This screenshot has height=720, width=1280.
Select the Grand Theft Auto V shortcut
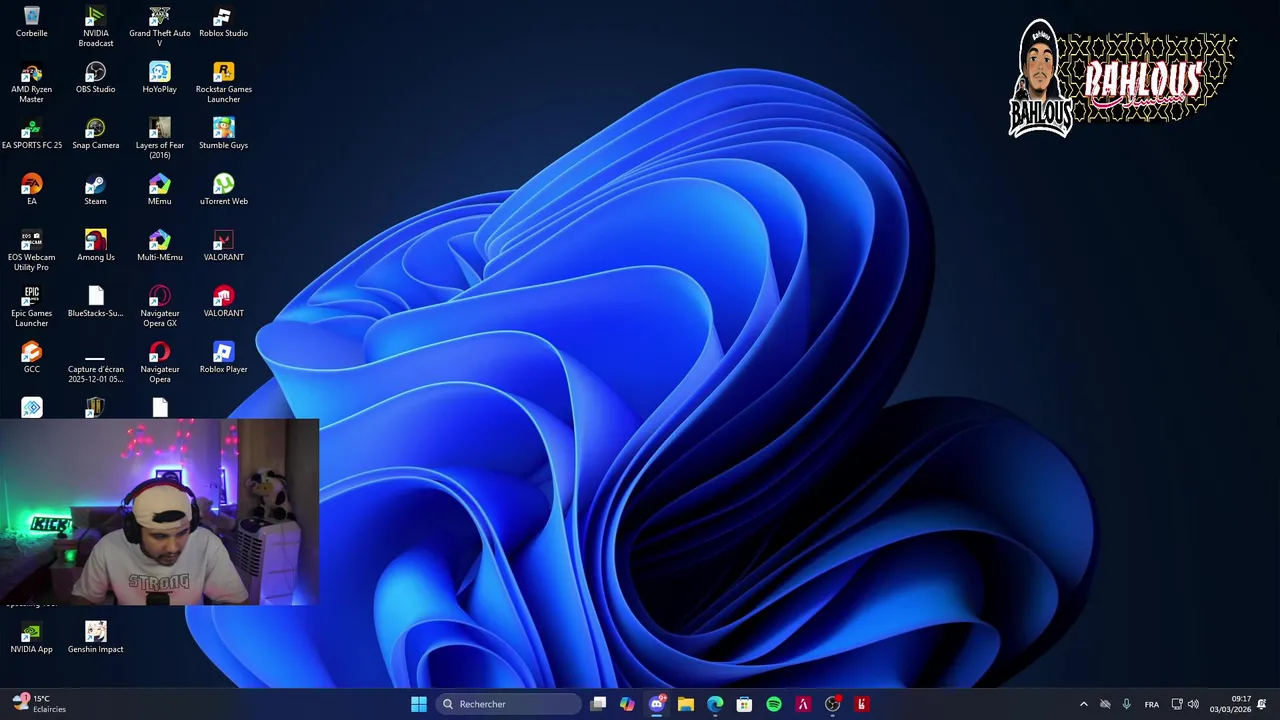click(x=159, y=27)
